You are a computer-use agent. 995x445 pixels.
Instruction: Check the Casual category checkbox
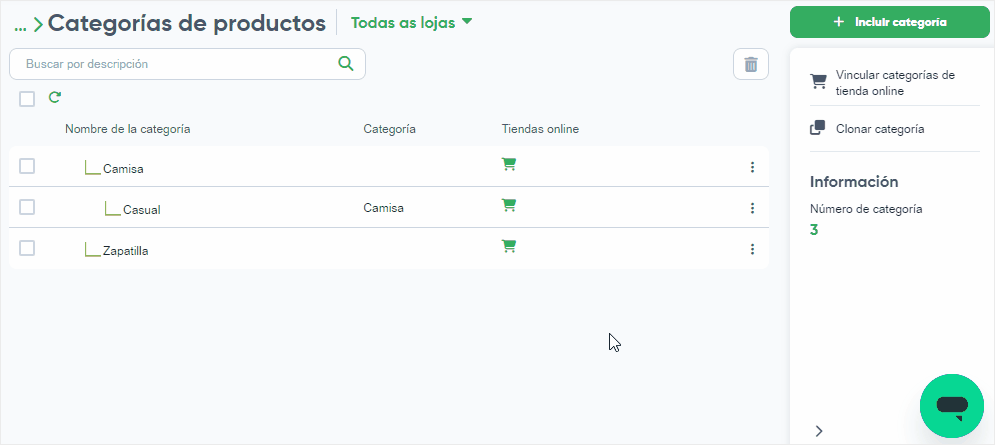(27, 207)
